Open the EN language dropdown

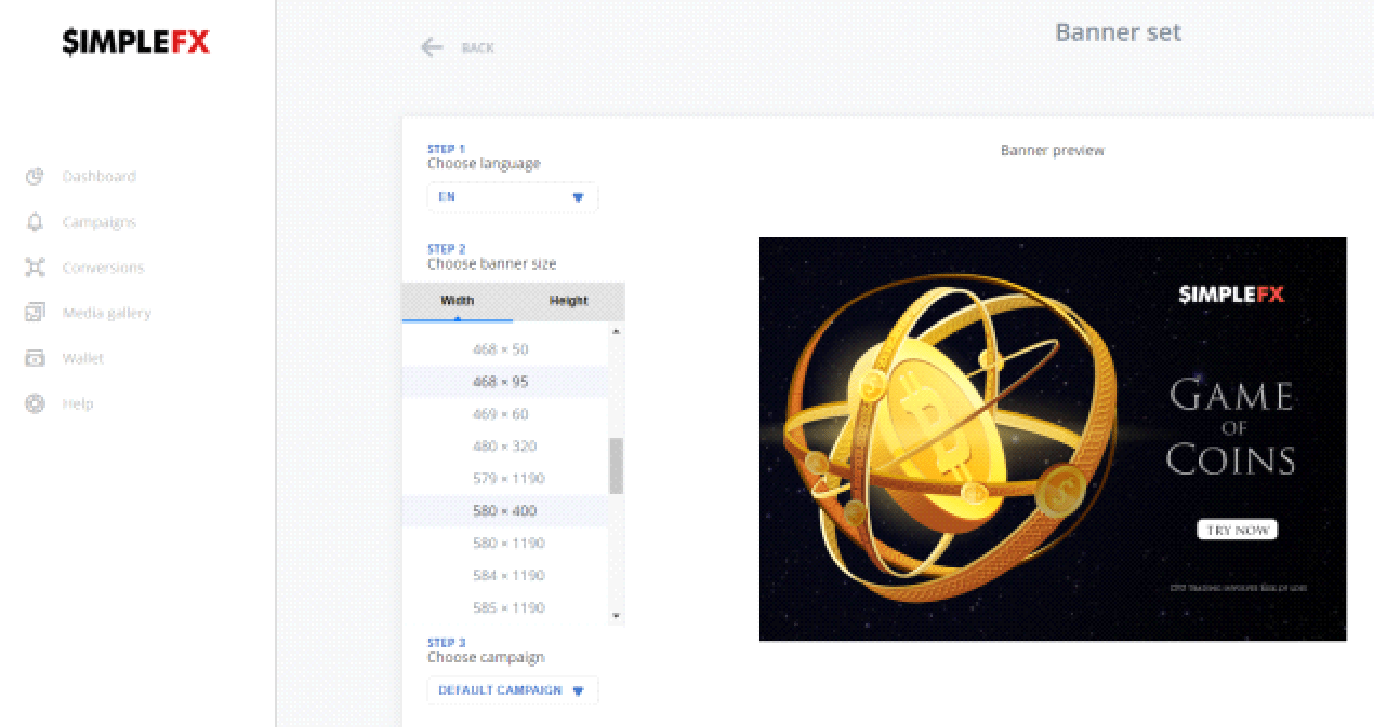coord(512,197)
